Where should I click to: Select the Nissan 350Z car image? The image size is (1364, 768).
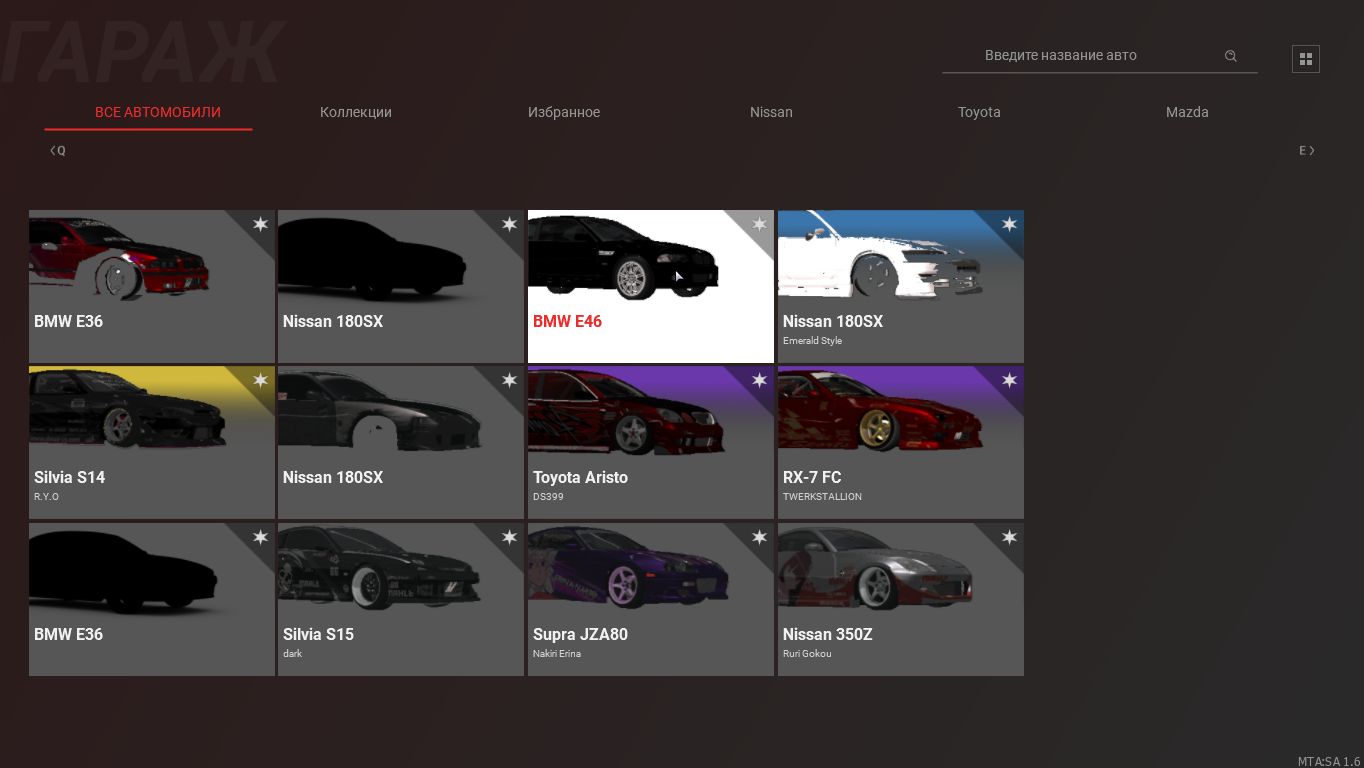coord(875,568)
